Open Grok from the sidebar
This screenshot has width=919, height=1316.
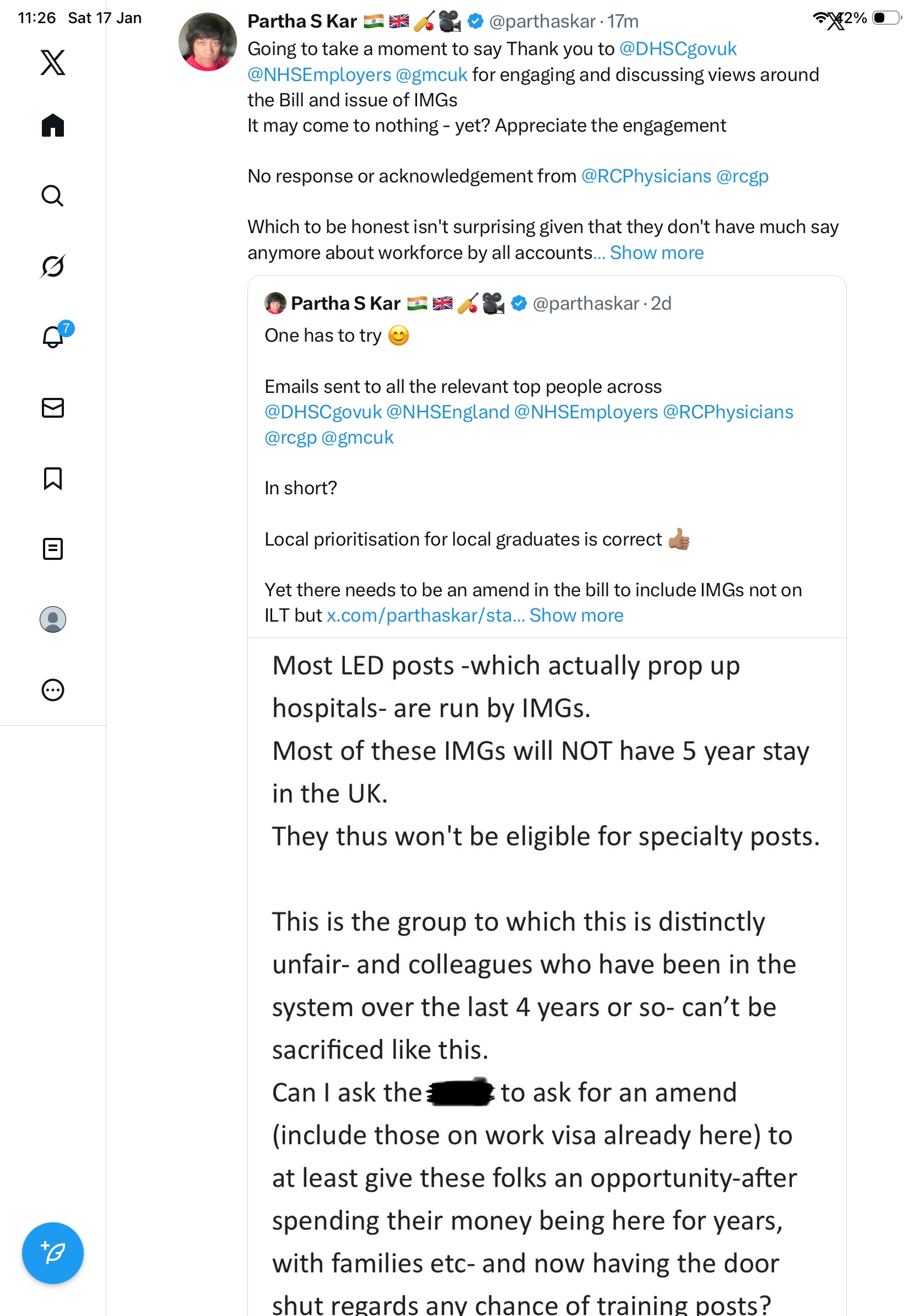click(53, 266)
